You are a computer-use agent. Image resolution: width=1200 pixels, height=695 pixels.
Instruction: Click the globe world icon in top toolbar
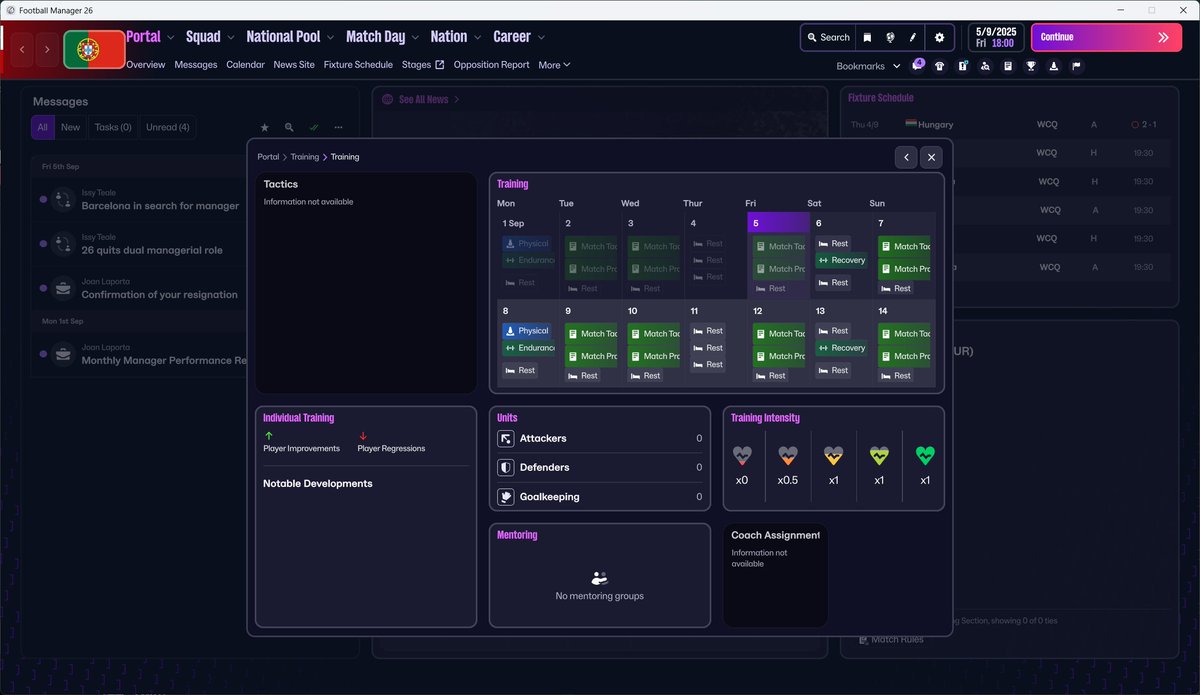[890, 37]
